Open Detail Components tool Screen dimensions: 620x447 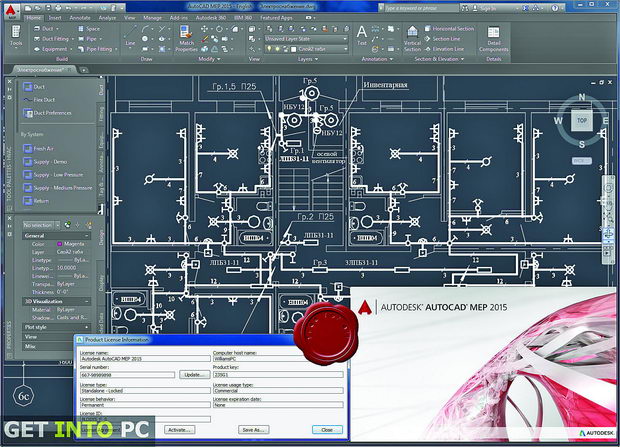[493, 39]
